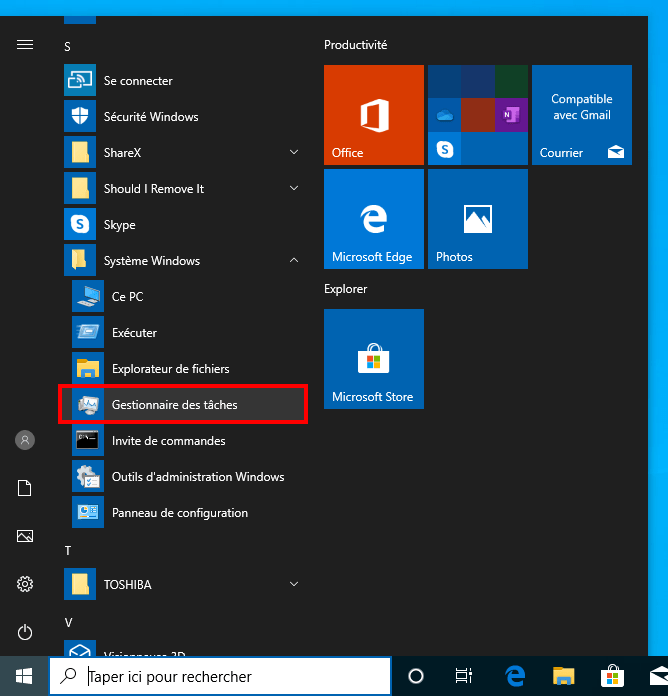Open Ce PC computer icon
The height and width of the screenshot is (696, 668).
tap(88, 296)
